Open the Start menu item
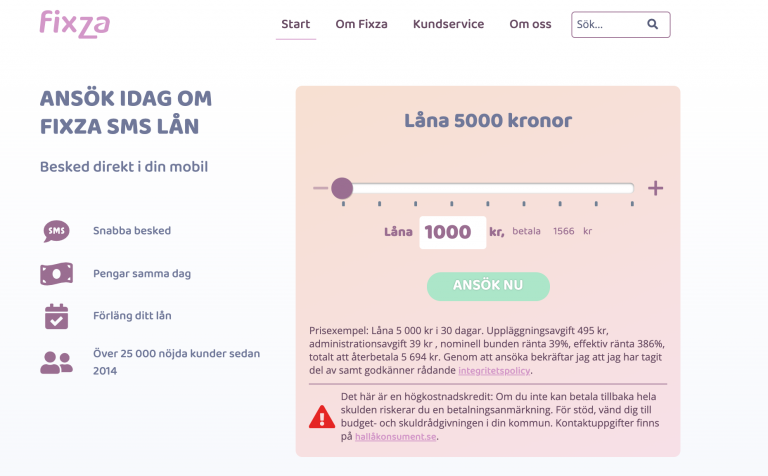Viewport: 768px width, 476px height. pyautogui.click(x=295, y=25)
